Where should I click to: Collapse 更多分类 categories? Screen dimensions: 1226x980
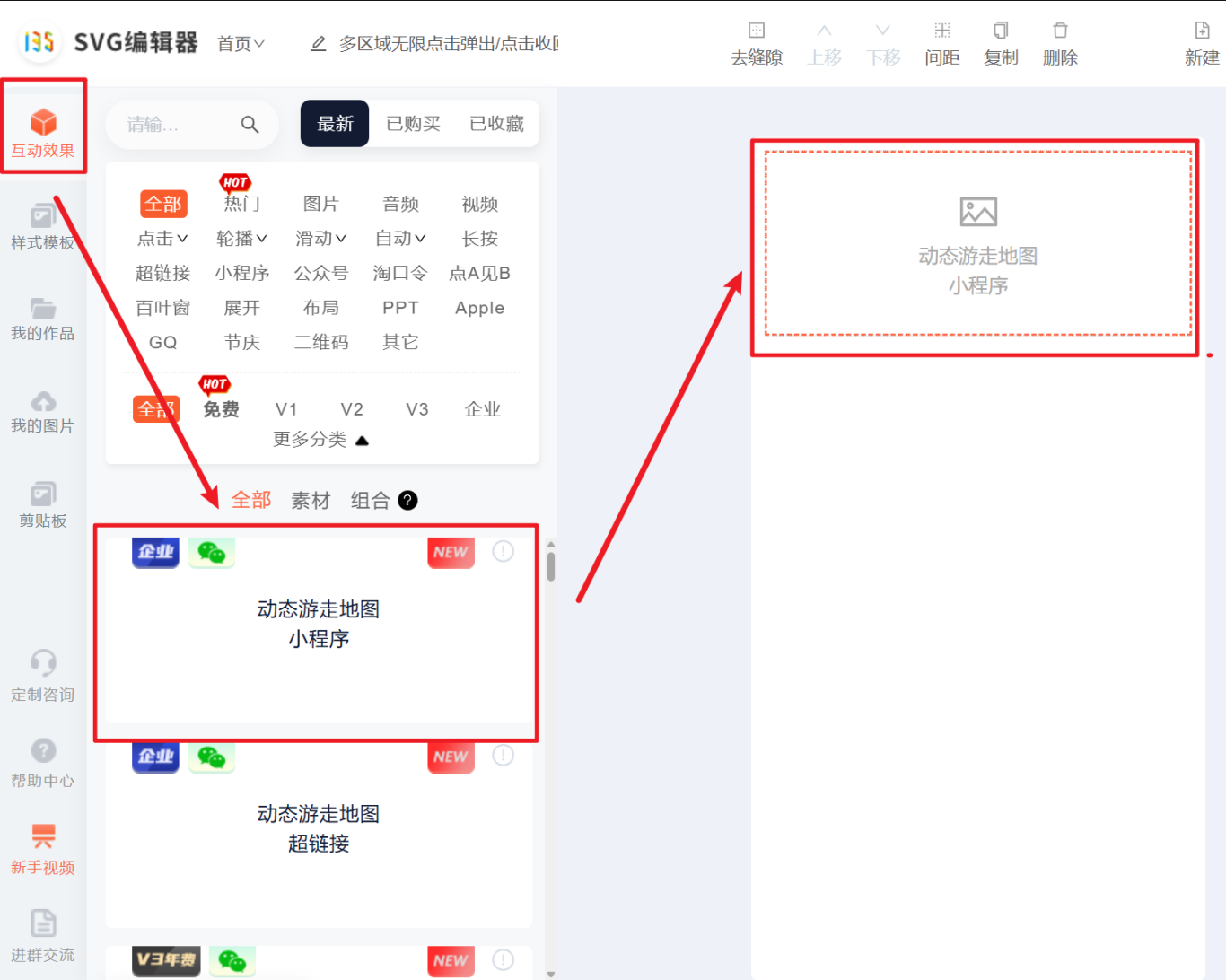(x=320, y=439)
